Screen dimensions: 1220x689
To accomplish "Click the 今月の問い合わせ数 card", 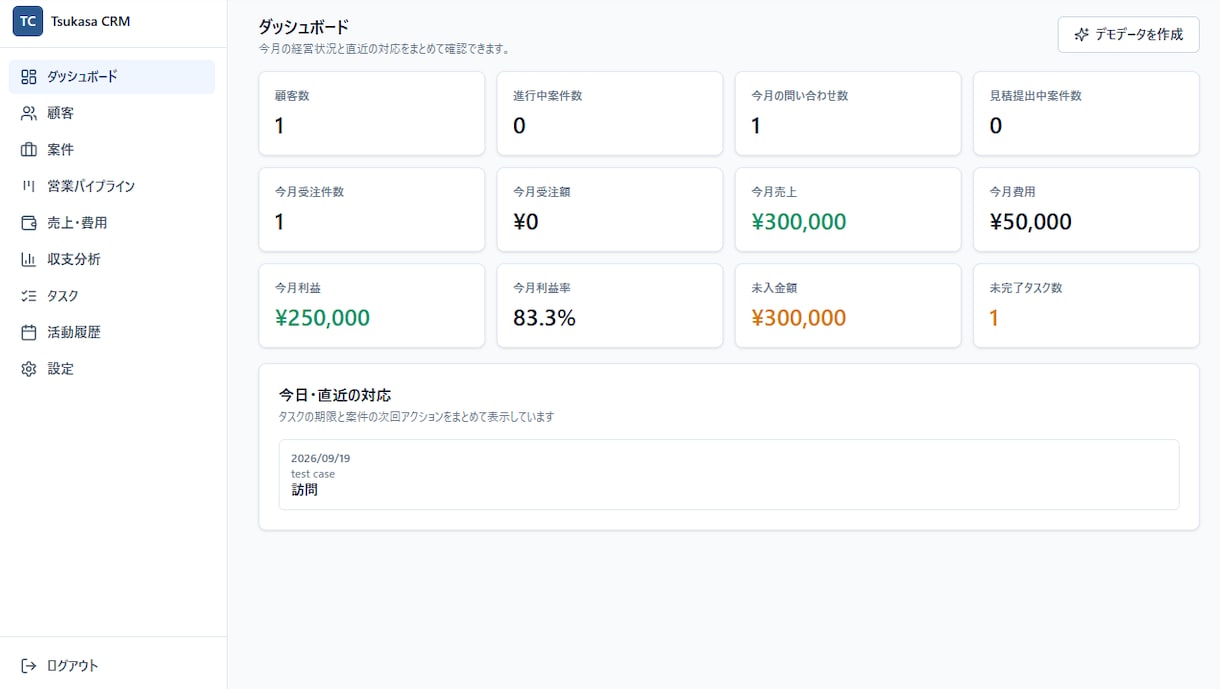I will coord(848,113).
